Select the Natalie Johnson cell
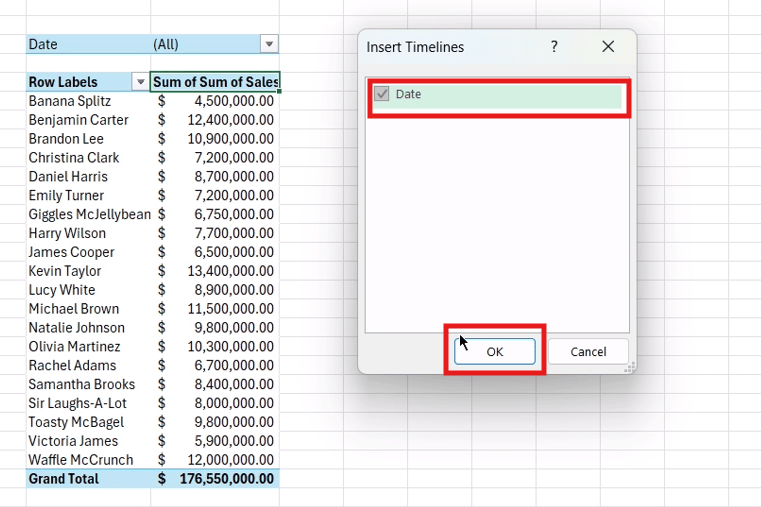This screenshot has width=761, height=507. point(88,328)
